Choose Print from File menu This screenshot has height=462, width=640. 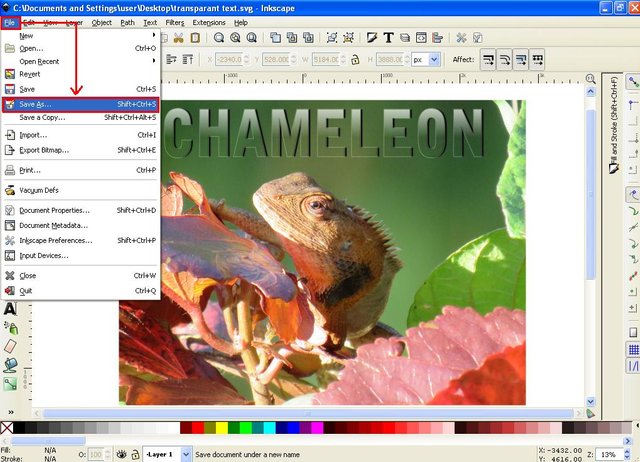80,170
